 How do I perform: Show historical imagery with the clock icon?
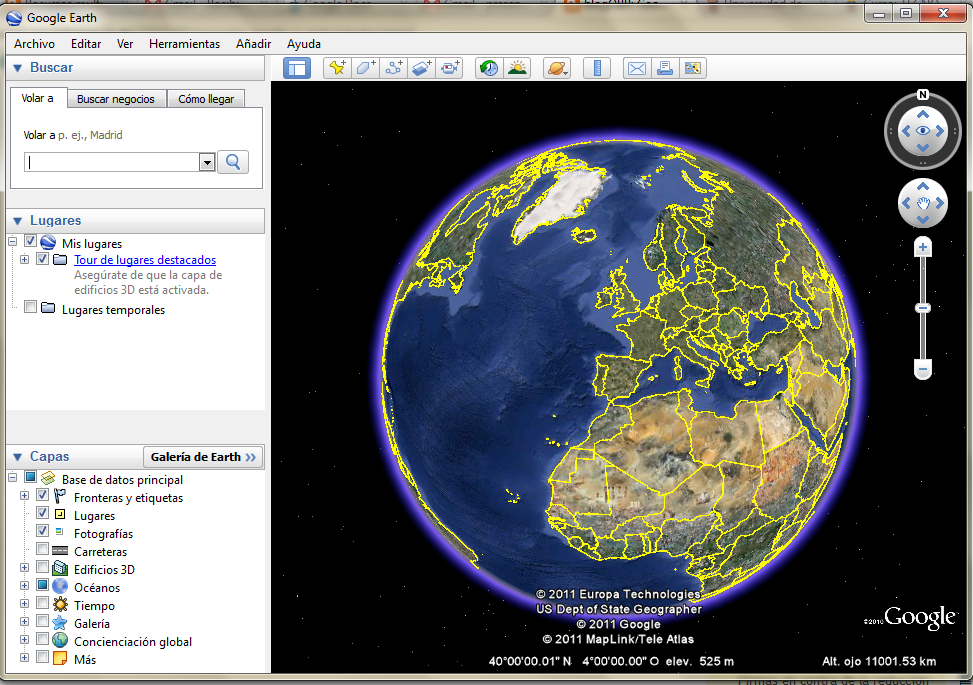click(x=487, y=68)
